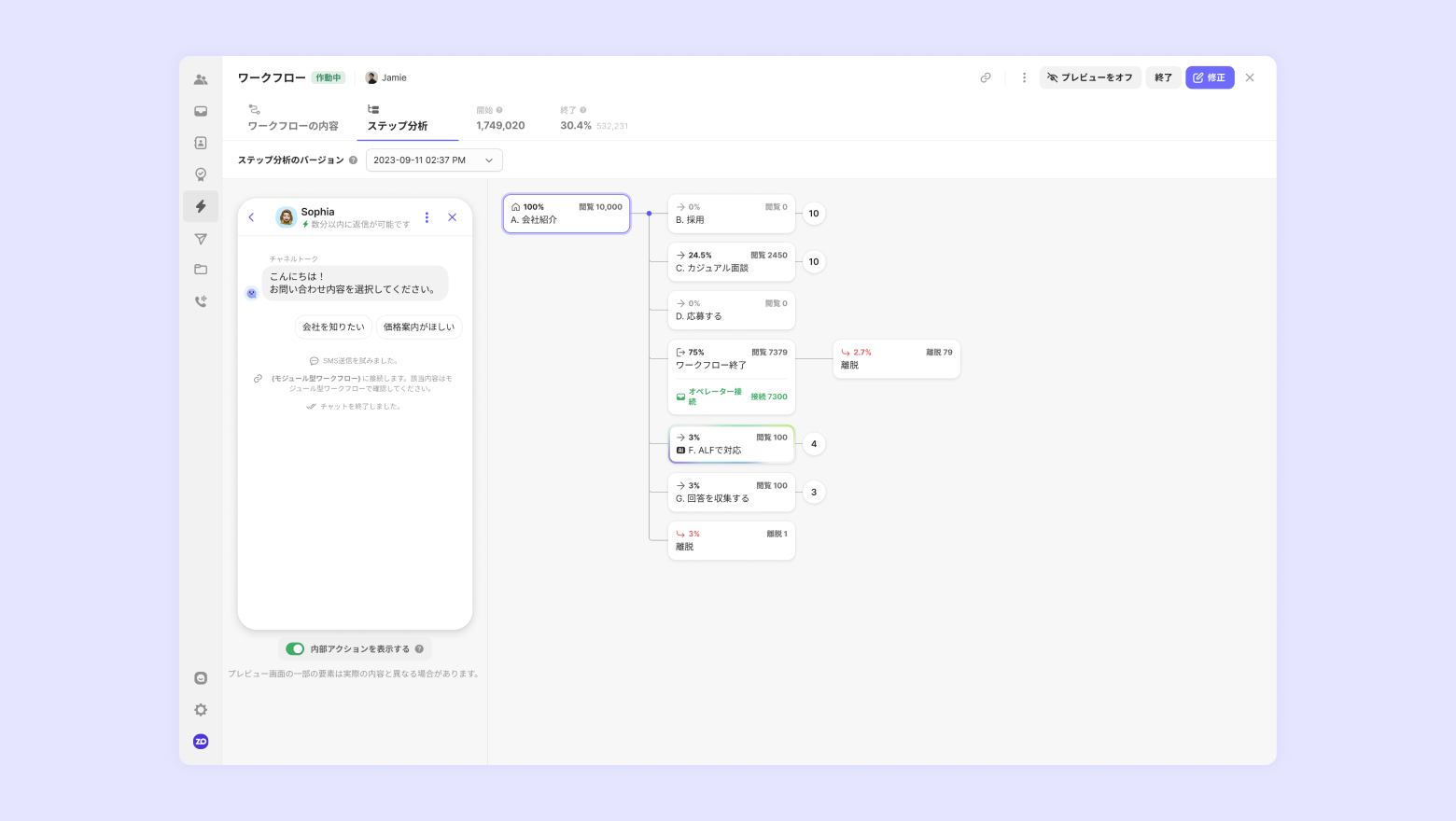Click the ZO profile avatar in sidebar
This screenshot has width=1456, height=821.
pos(201,742)
